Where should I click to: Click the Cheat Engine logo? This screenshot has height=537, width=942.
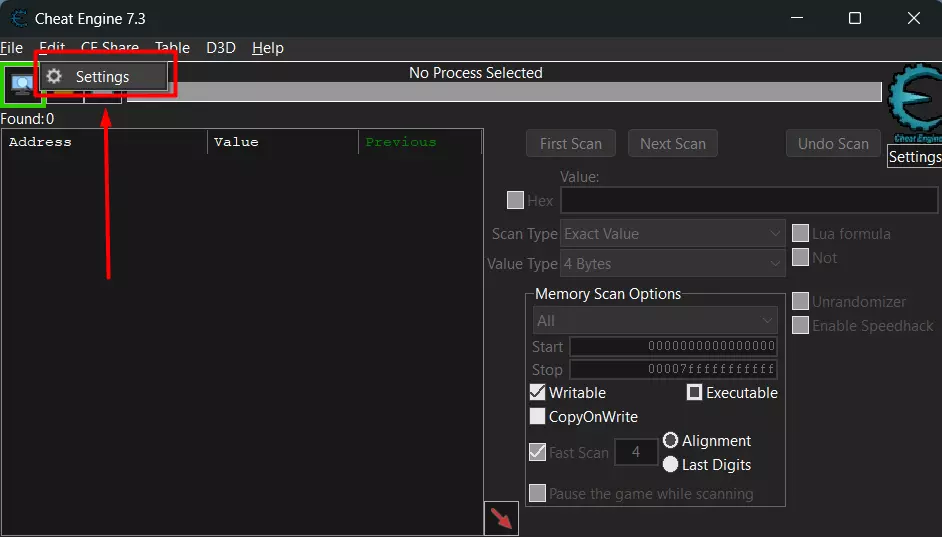(914, 102)
